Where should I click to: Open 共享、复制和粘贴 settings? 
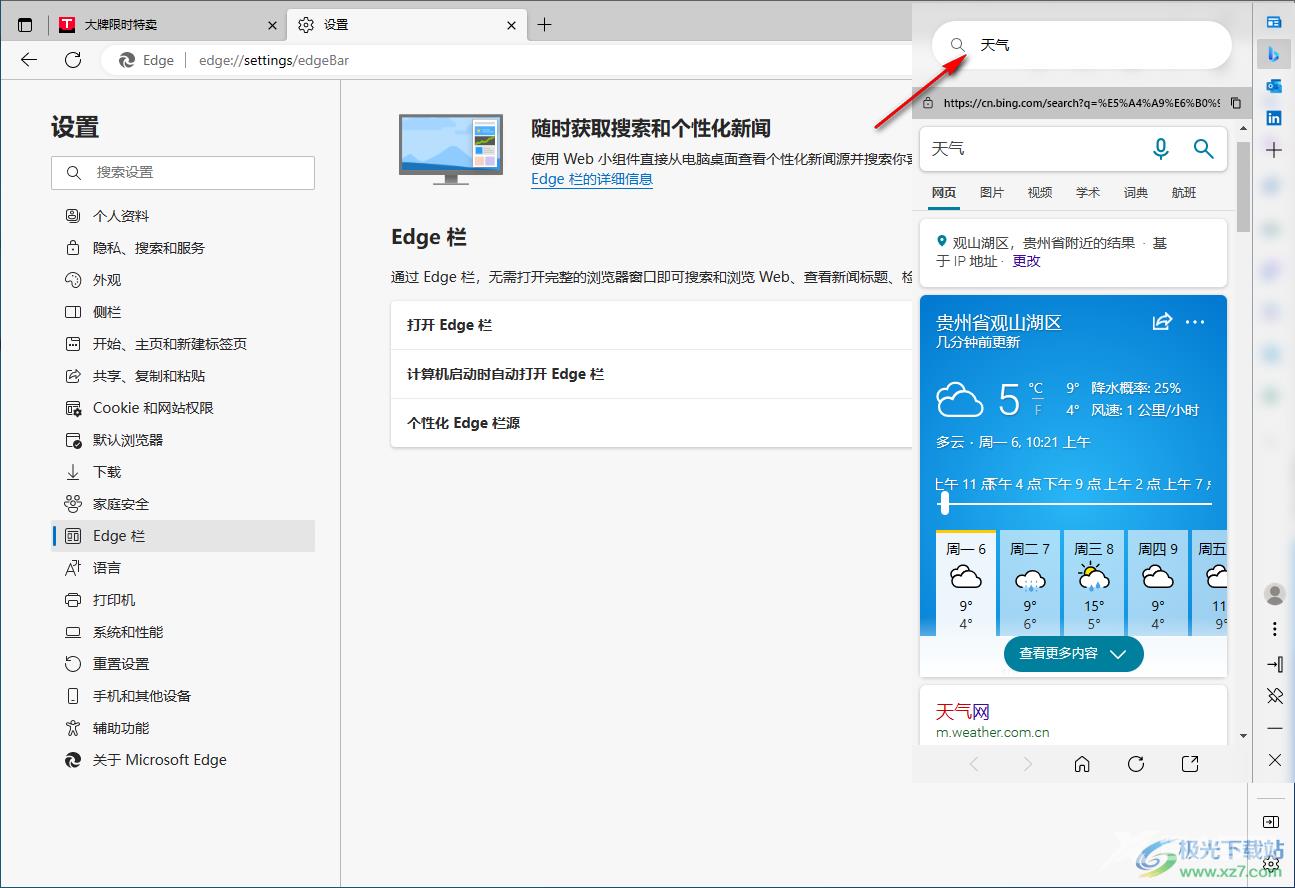pos(183,376)
